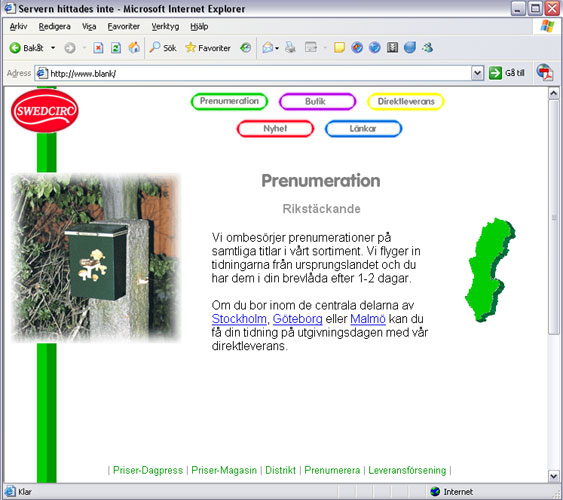This screenshot has width=563, height=500.
Task: Click the Butik navigation button
Action: point(317,102)
